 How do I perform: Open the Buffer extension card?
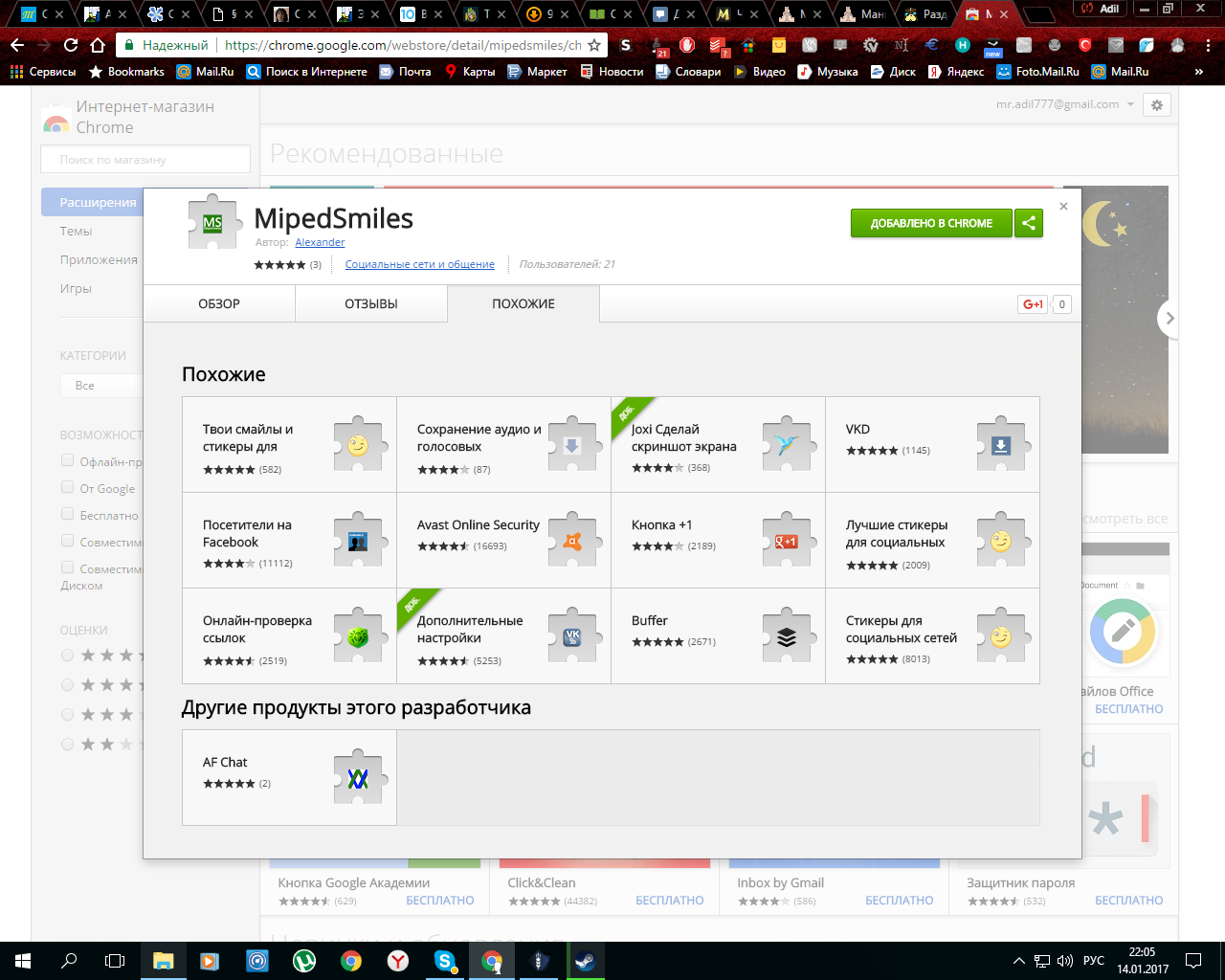click(718, 636)
